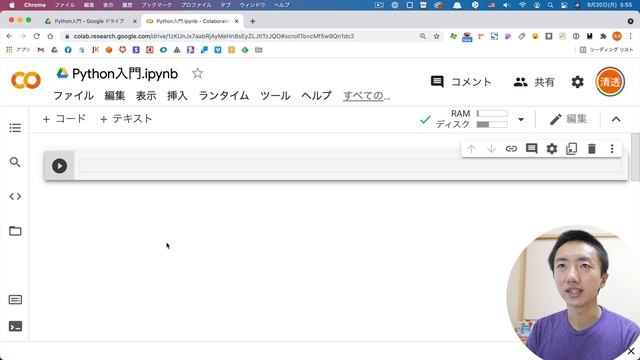Open コメント comments panel
The height and width of the screenshot is (360, 640).
click(461, 82)
